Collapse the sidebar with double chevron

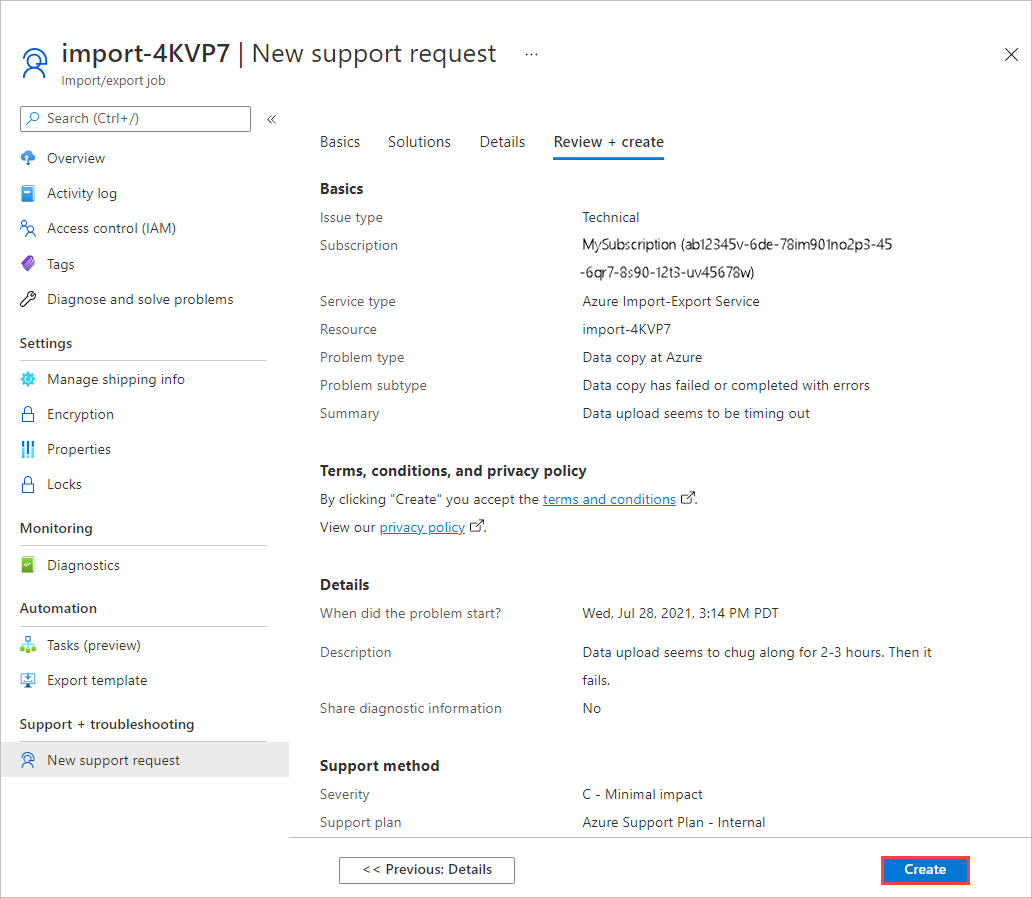(x=271, y=119)
